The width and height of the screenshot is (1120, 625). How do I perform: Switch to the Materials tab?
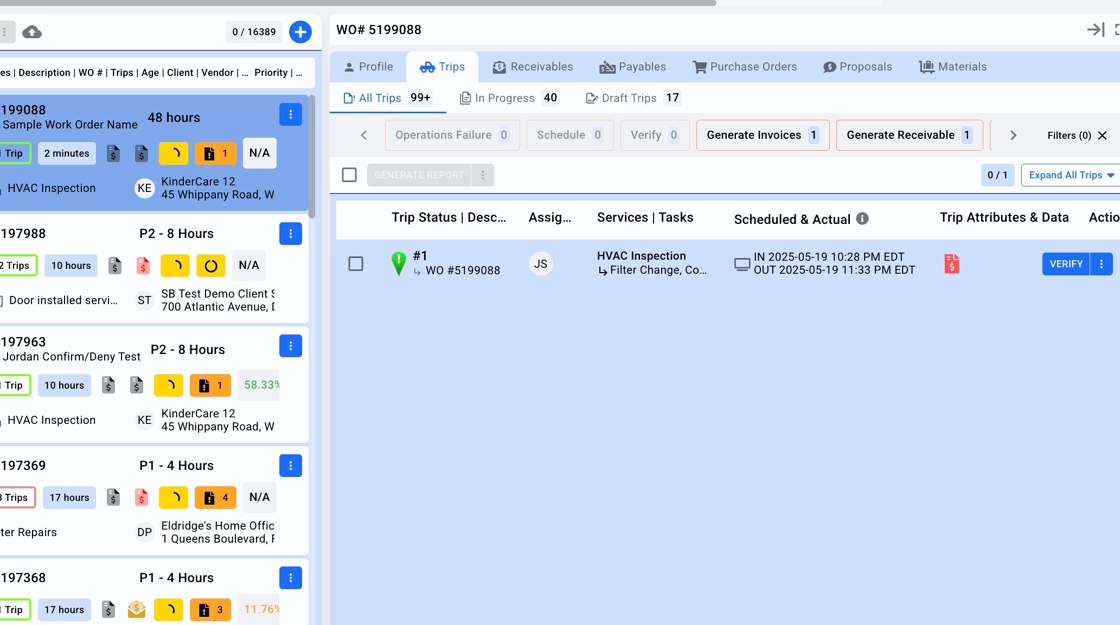coord(952,66)
